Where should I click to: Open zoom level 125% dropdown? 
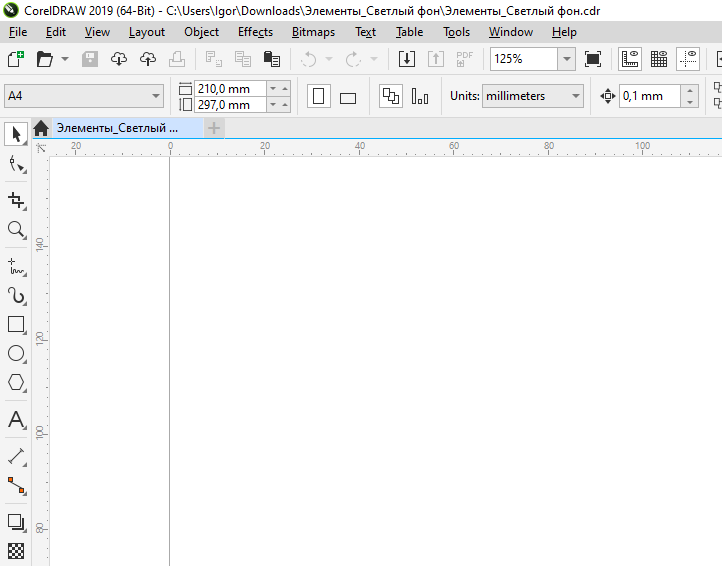click(567, 59)
